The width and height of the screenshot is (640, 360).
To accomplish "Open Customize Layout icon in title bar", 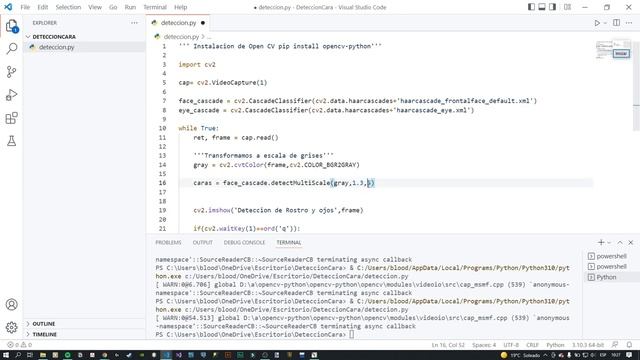I will click(567, 7).
